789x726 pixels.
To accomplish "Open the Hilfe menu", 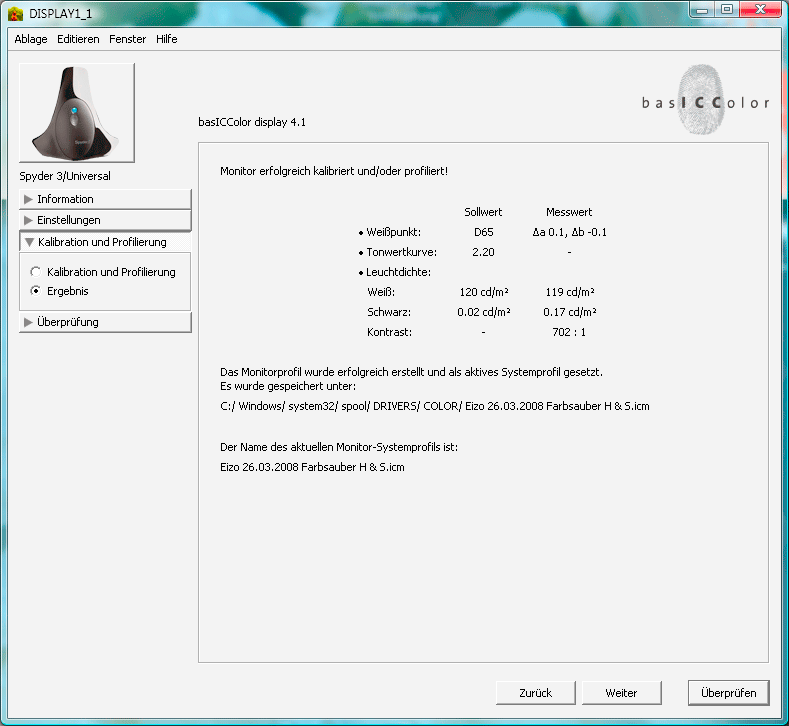I will [x=167, y=39].
